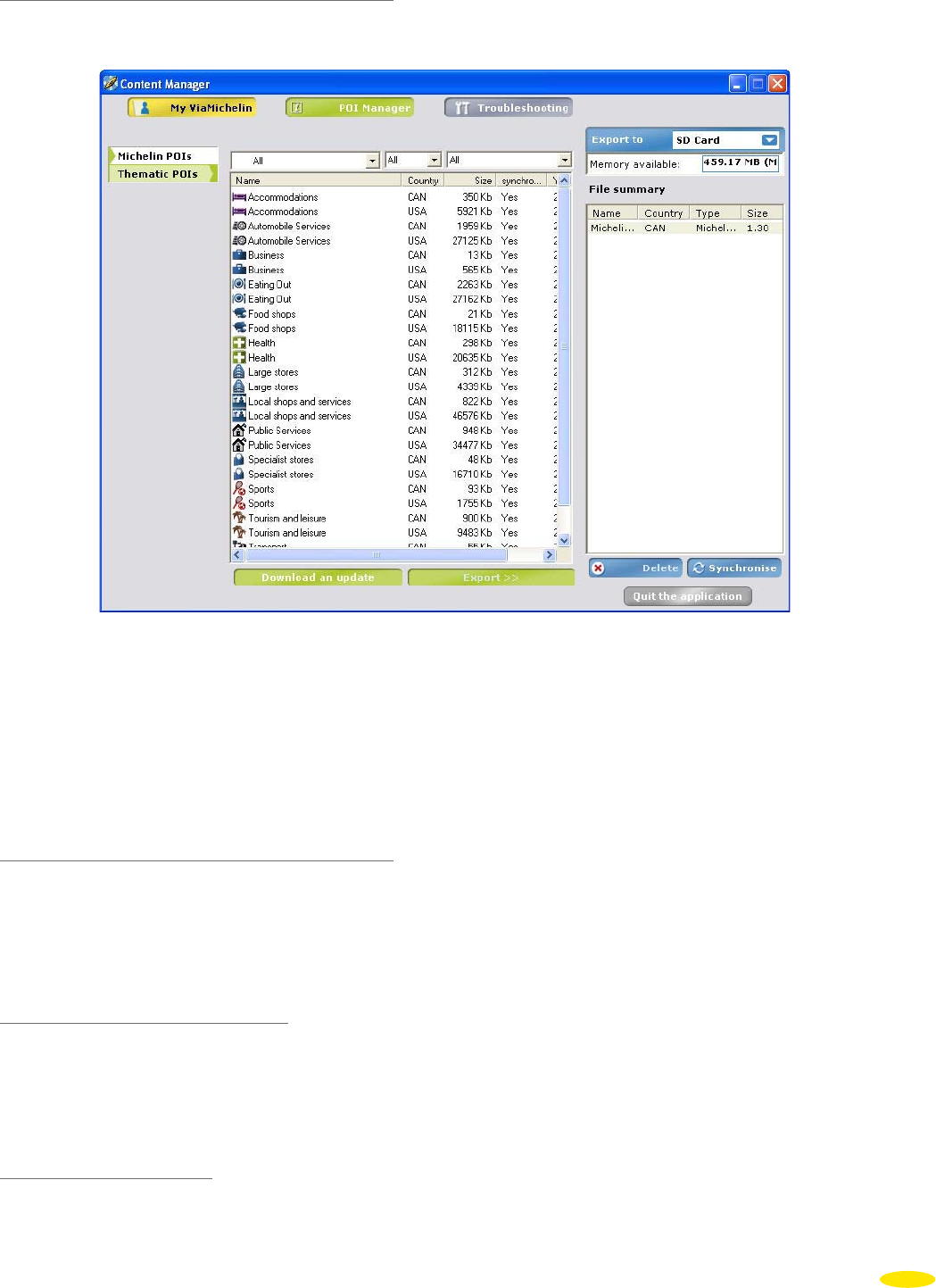Image resolution: width=936 pixels, height=1288 pixels.
Task: Click the Automobile Services icon in the 27125 Kb row
Action: point(239,241)
